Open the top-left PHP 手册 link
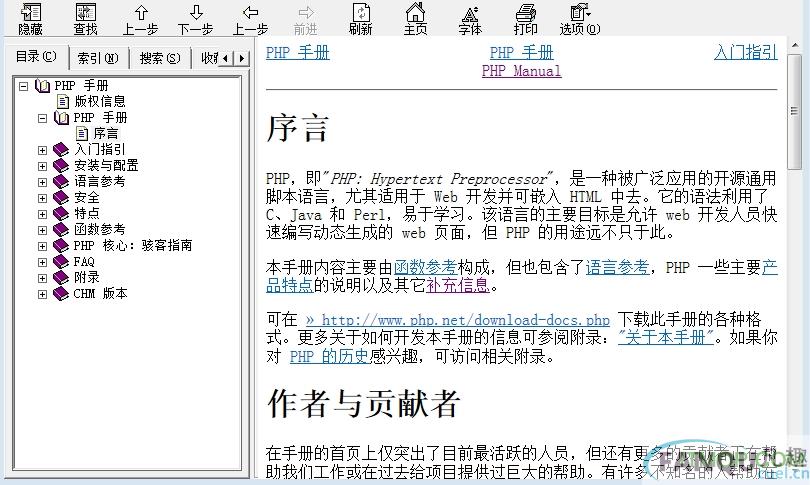 [298, 53]
